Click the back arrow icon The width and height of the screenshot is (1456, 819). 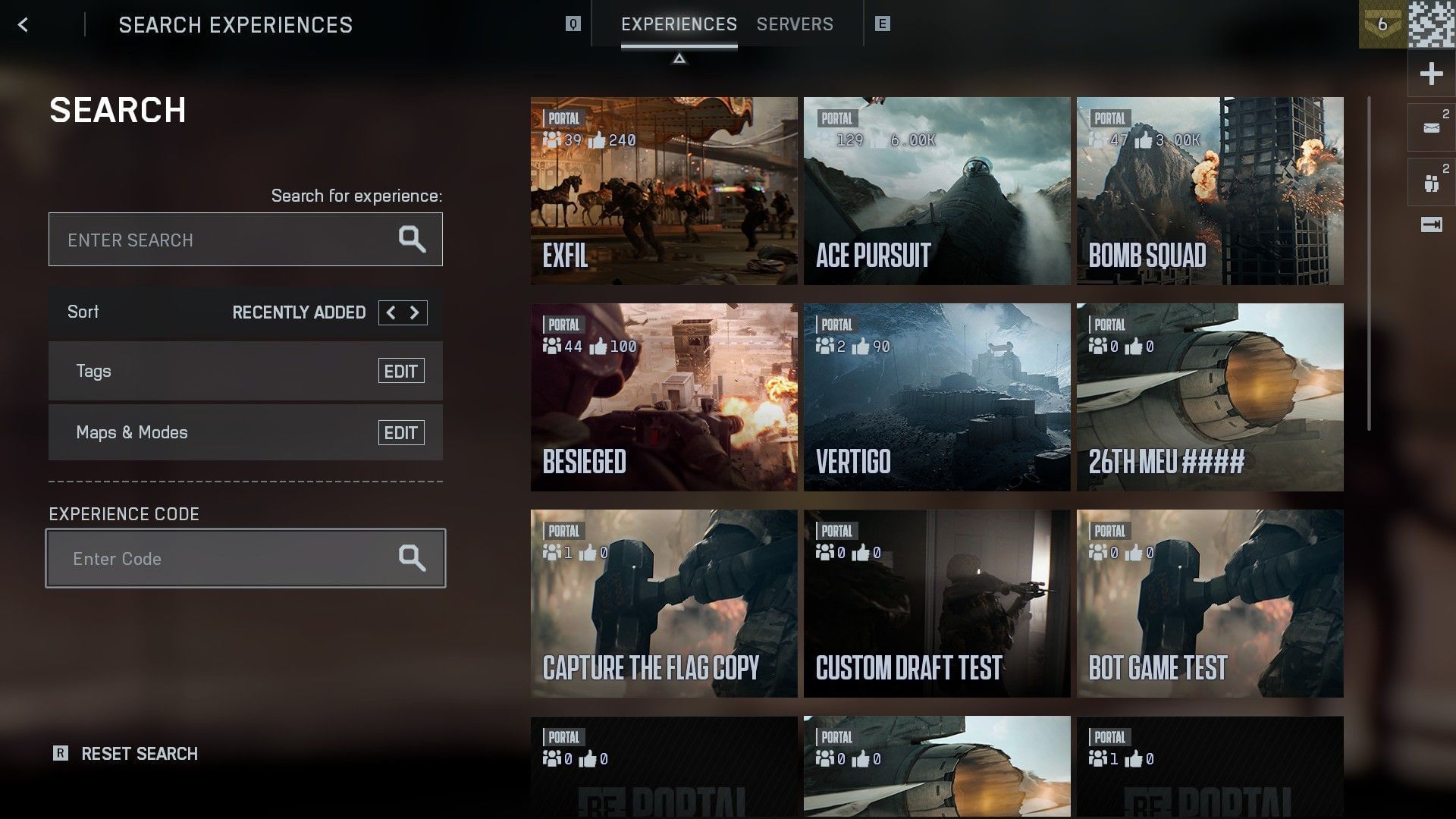[23, 25]
